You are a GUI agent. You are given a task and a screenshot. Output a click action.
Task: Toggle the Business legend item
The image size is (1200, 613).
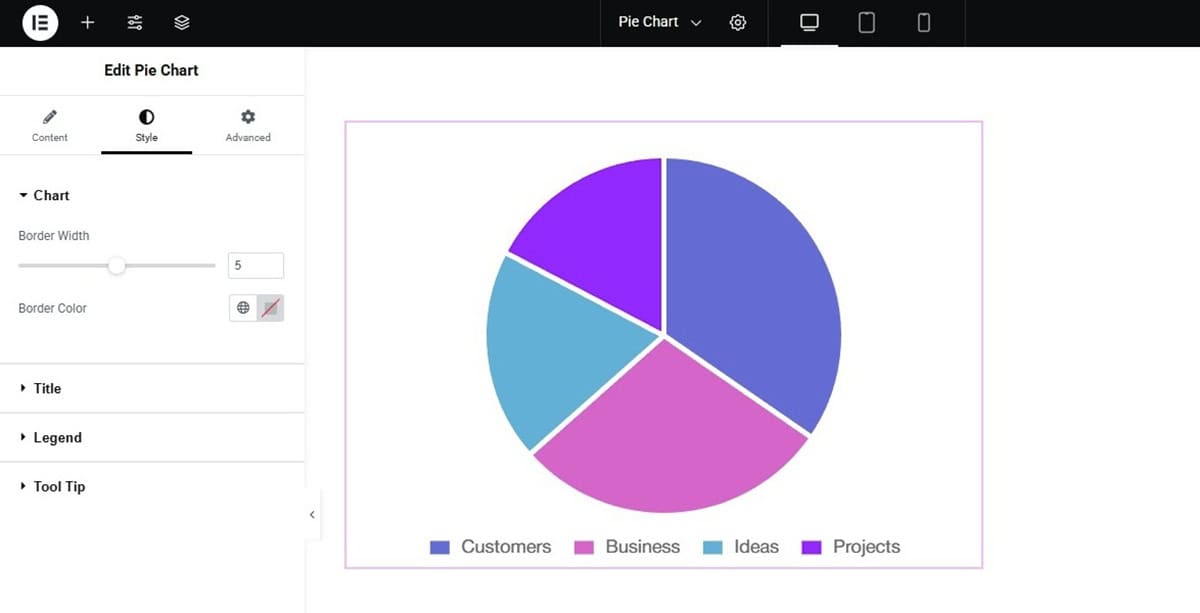(x=627, y=547)
